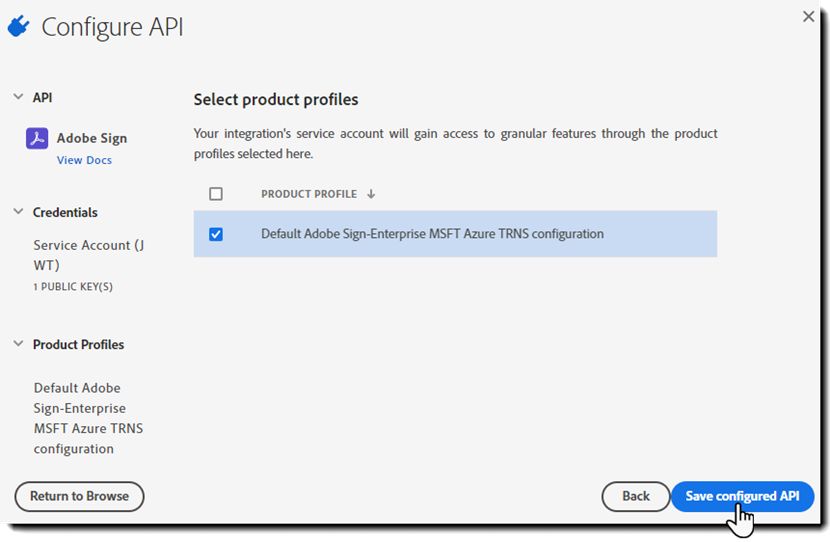Collapse the Credentials section chevron
The height and width of the screenshot is (542, 830).
19,212
